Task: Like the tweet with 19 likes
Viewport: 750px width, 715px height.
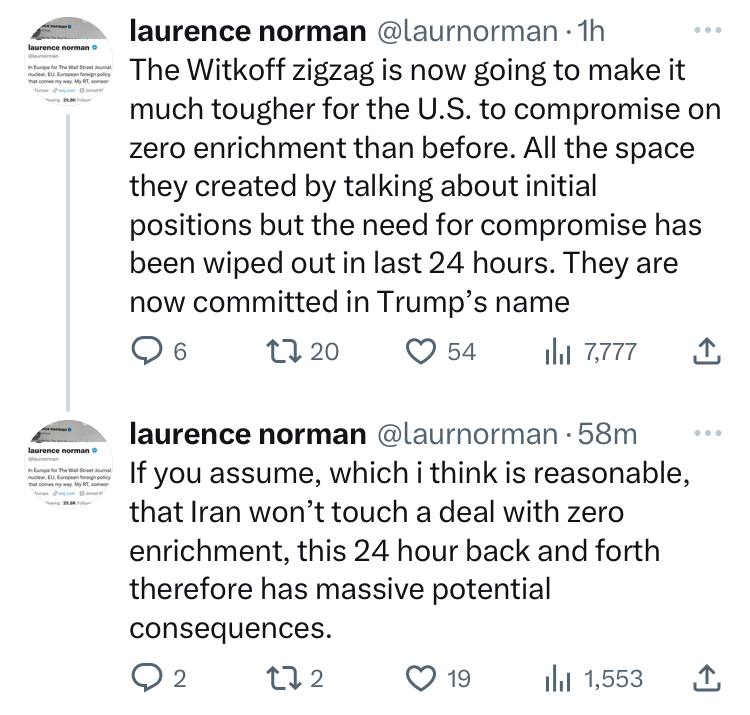Action: [x=423, y=678]
